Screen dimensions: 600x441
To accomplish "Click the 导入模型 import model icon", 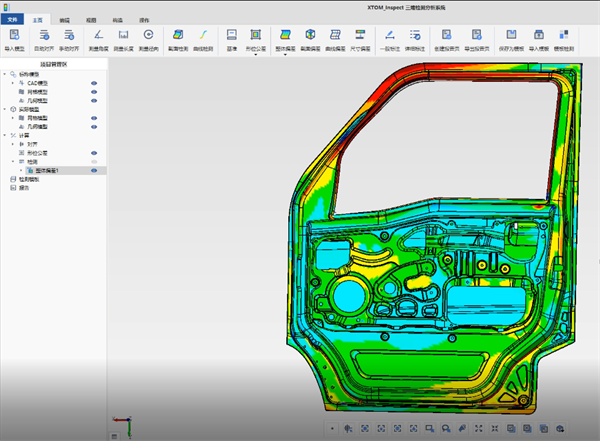I will pos(15,38).
